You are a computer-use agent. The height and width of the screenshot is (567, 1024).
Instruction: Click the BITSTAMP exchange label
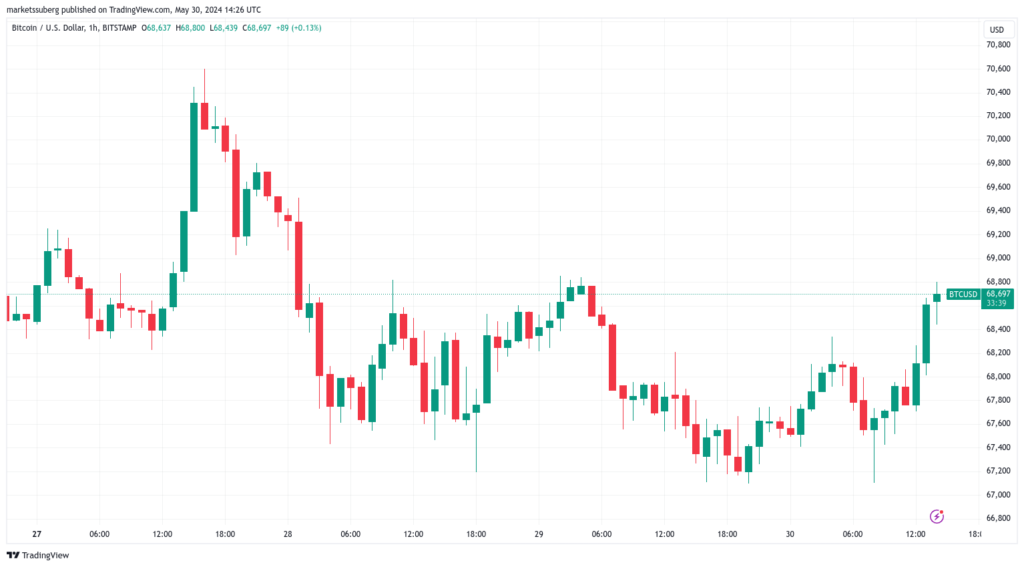(119, 28)
